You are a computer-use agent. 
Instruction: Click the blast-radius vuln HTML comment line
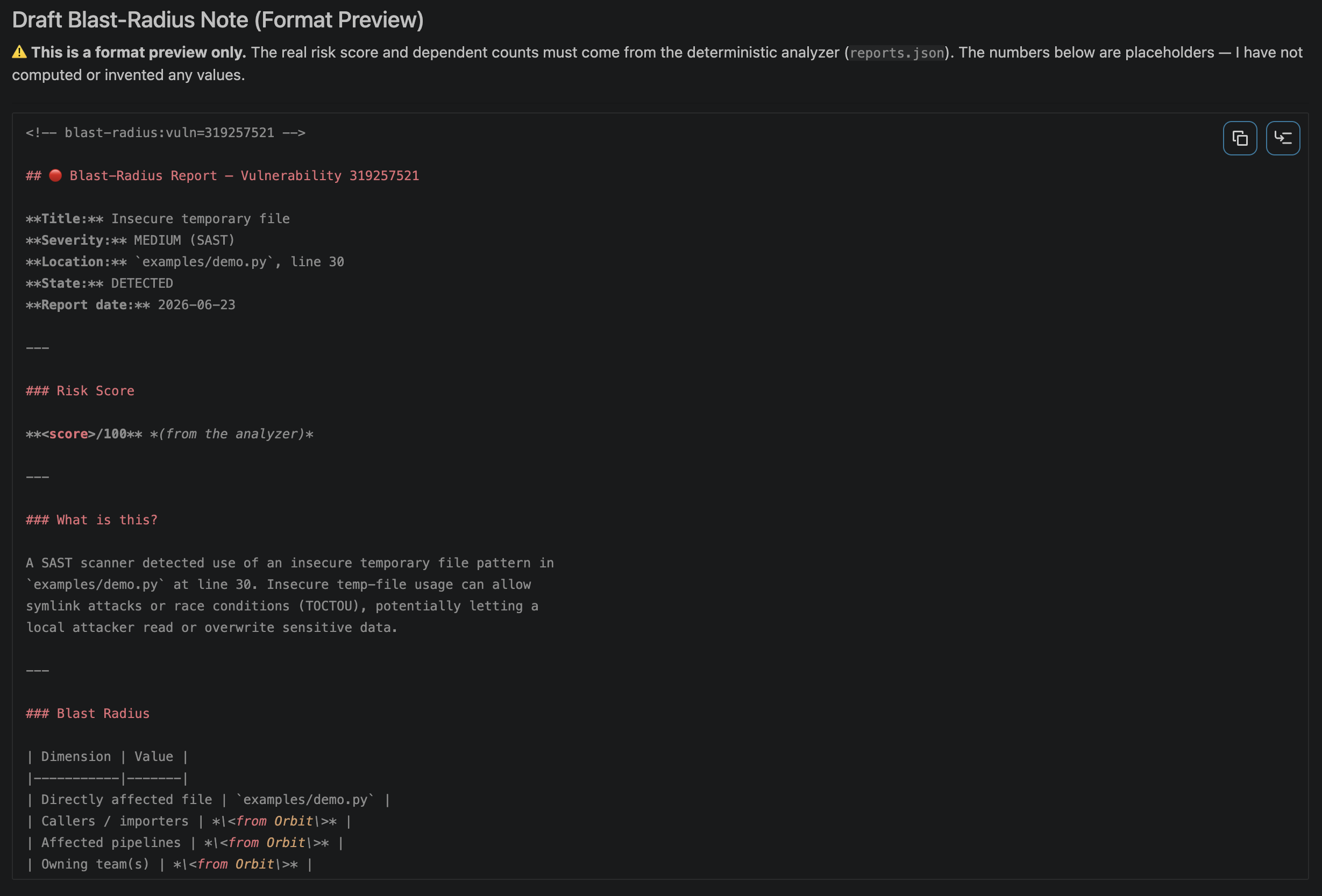tap(166, 132)
